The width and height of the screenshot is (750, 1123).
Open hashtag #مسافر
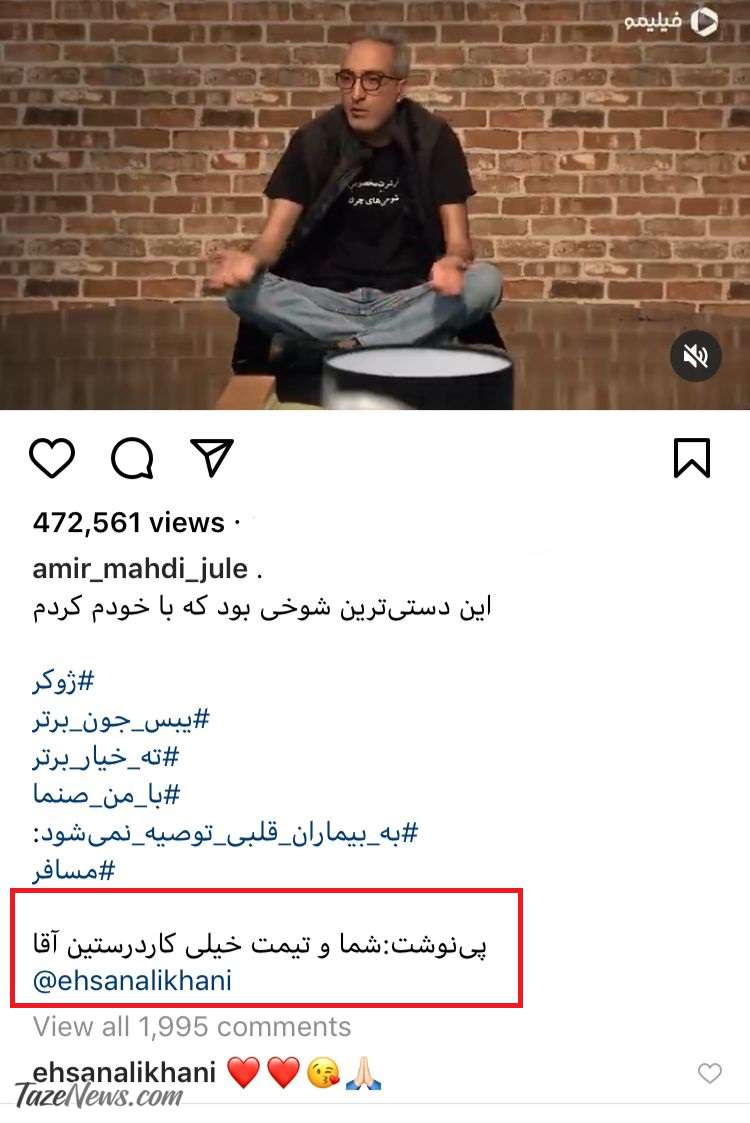pyautogui.click(x=74, y=871)
